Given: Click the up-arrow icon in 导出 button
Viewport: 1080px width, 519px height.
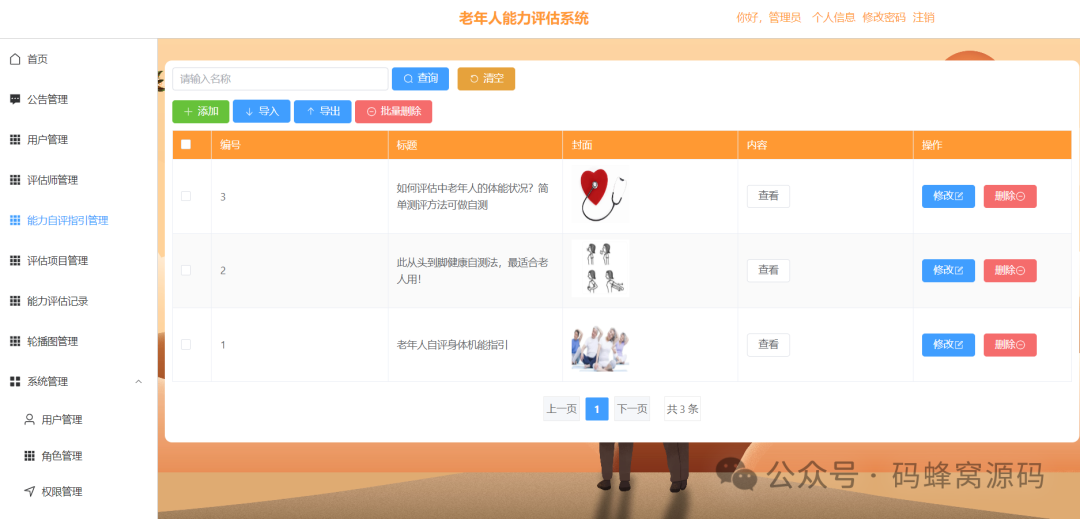Looking at the screenshot, I should pos(311,112).
